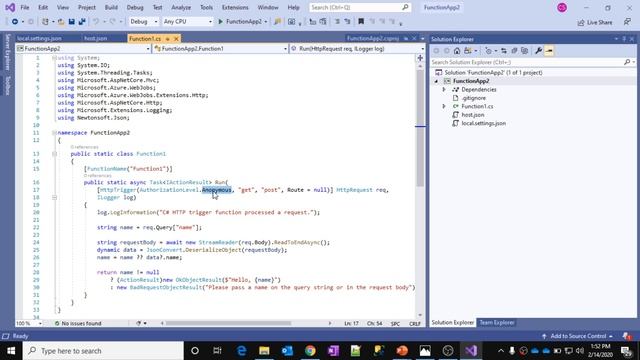Viewport: 640px width, 360px height.
Task: Close the Function1.cs tab
Action: [176, 39]
